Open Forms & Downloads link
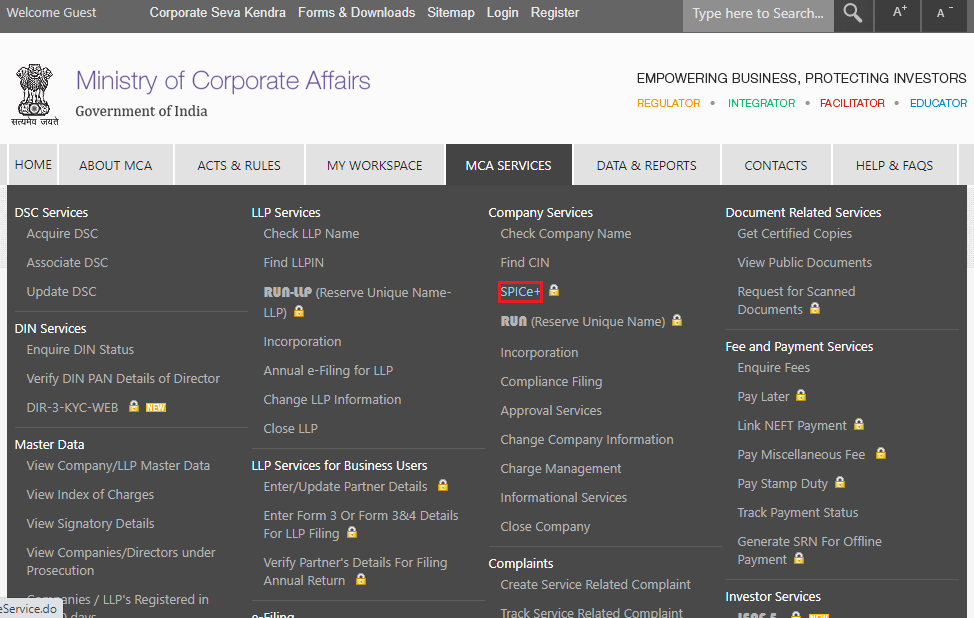 click(x=357, y=12)
